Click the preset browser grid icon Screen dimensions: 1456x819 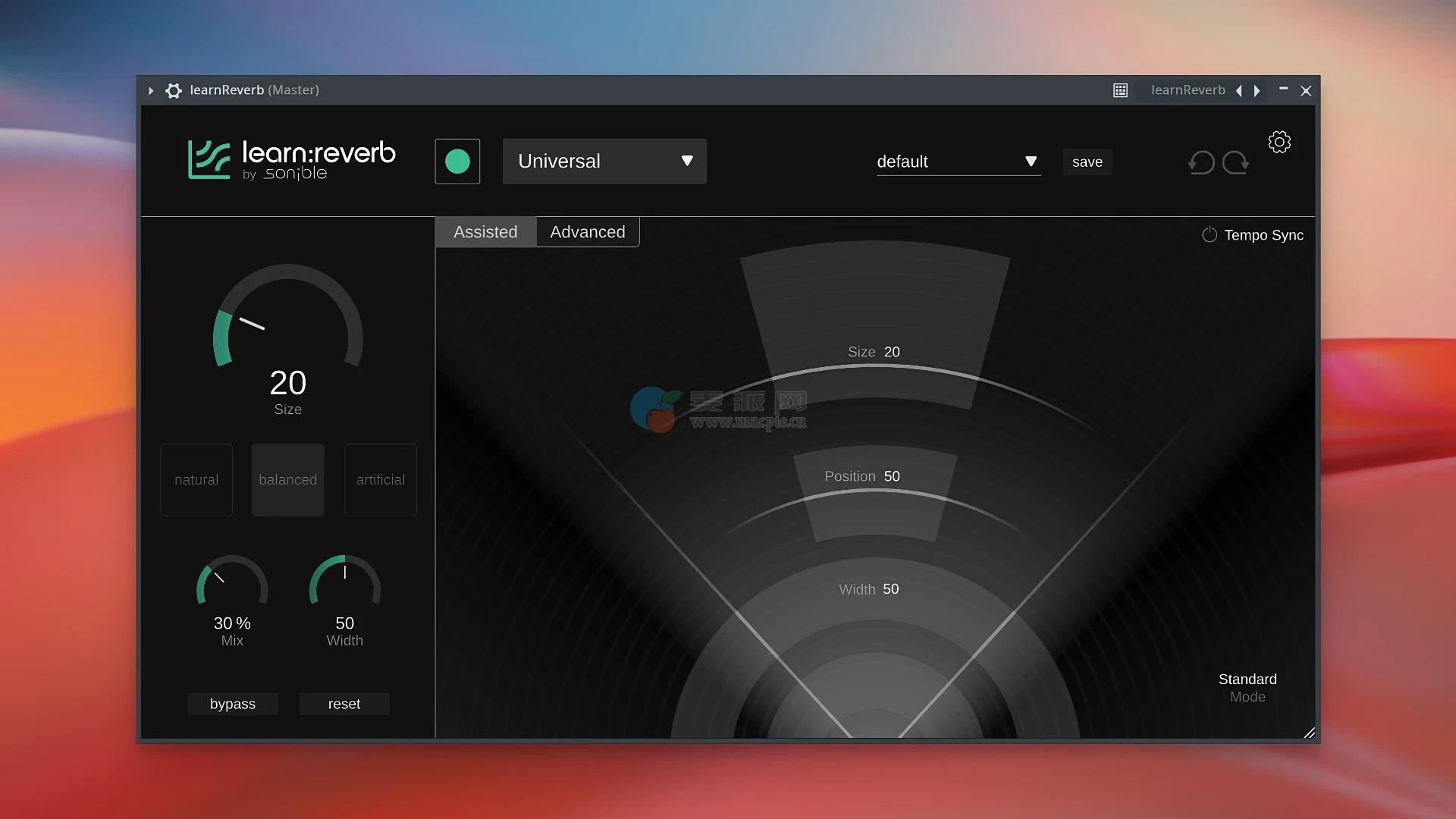[x=1120, y=91]
